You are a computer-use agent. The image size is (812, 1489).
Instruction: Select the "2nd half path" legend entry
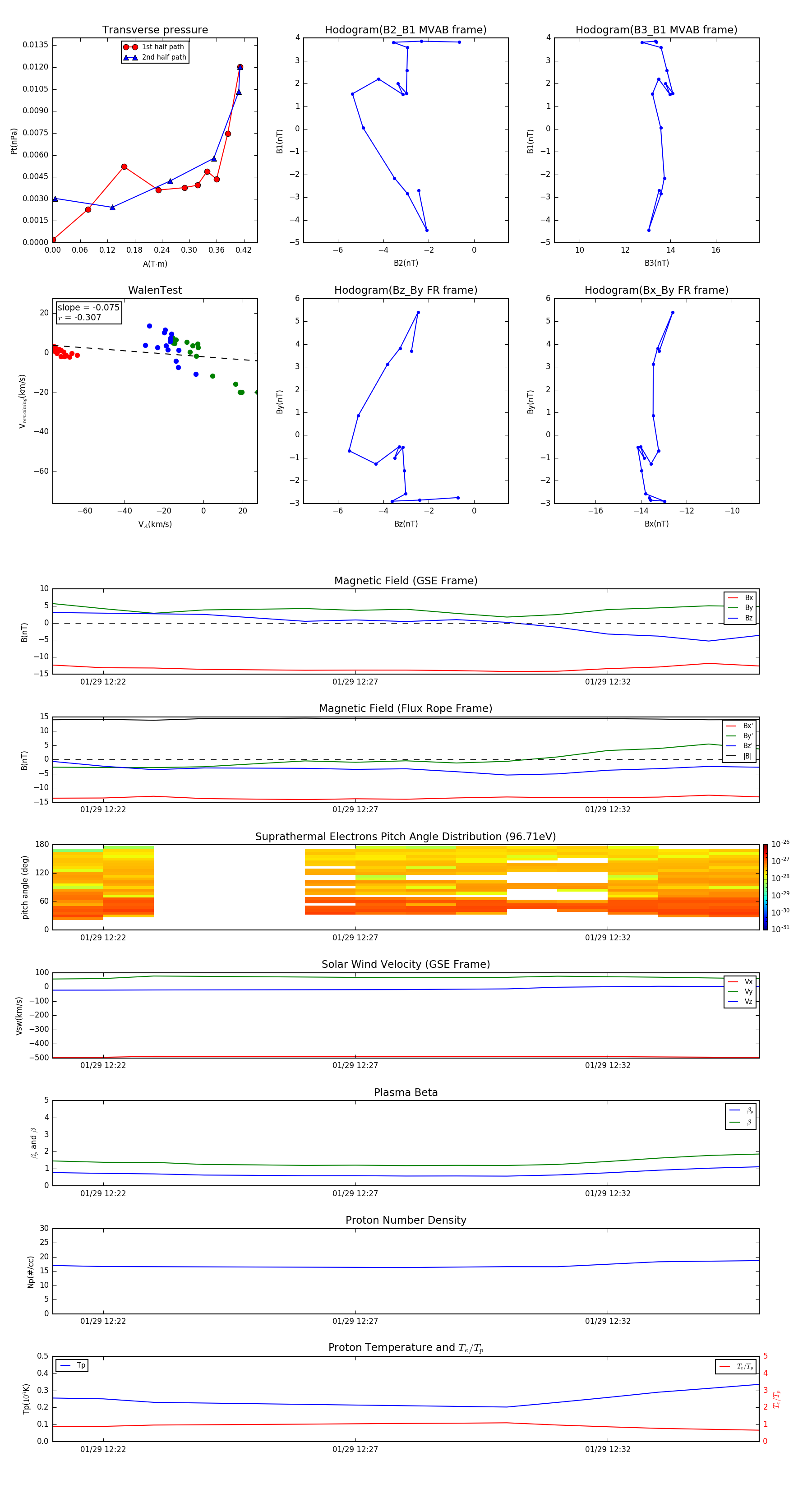pyautogui.click(x=154, y=57)
